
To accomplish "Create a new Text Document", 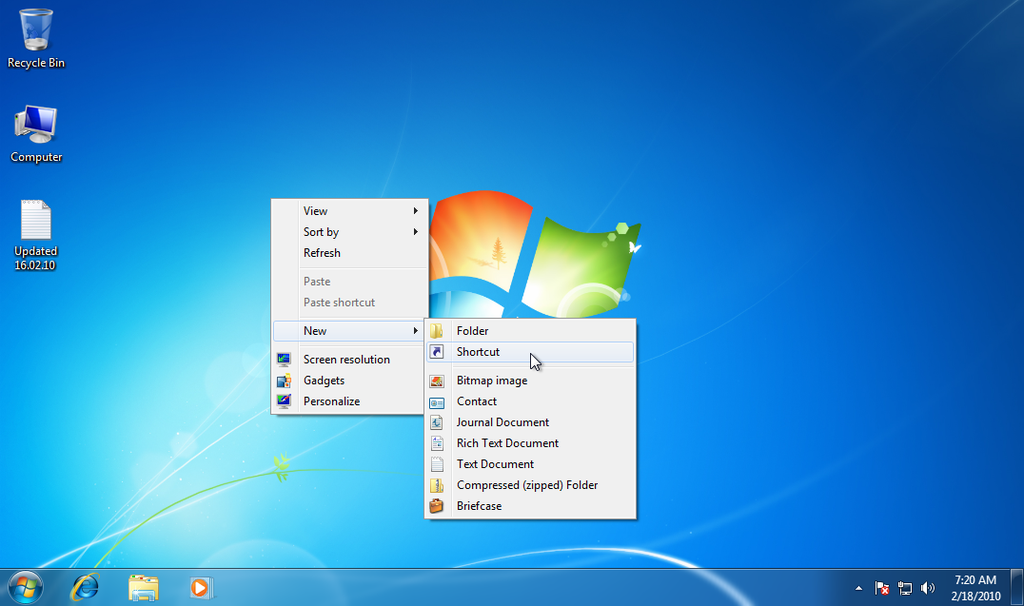I will (x=495, y=464).
